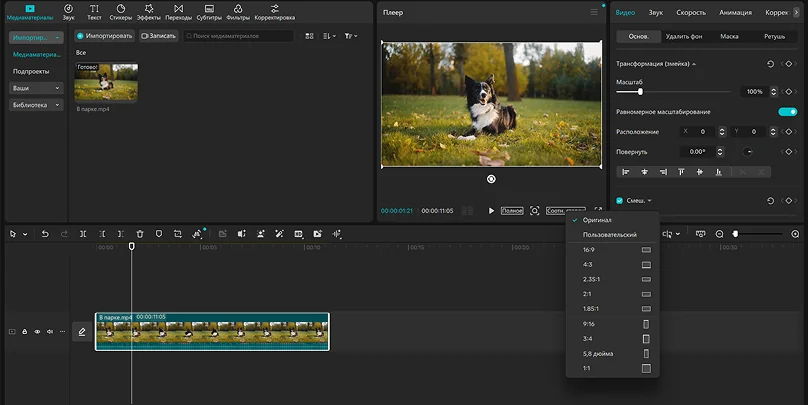808x405 pixels.
Task: Mute the video track with speaker icon
Action: [x=49, y=332]
